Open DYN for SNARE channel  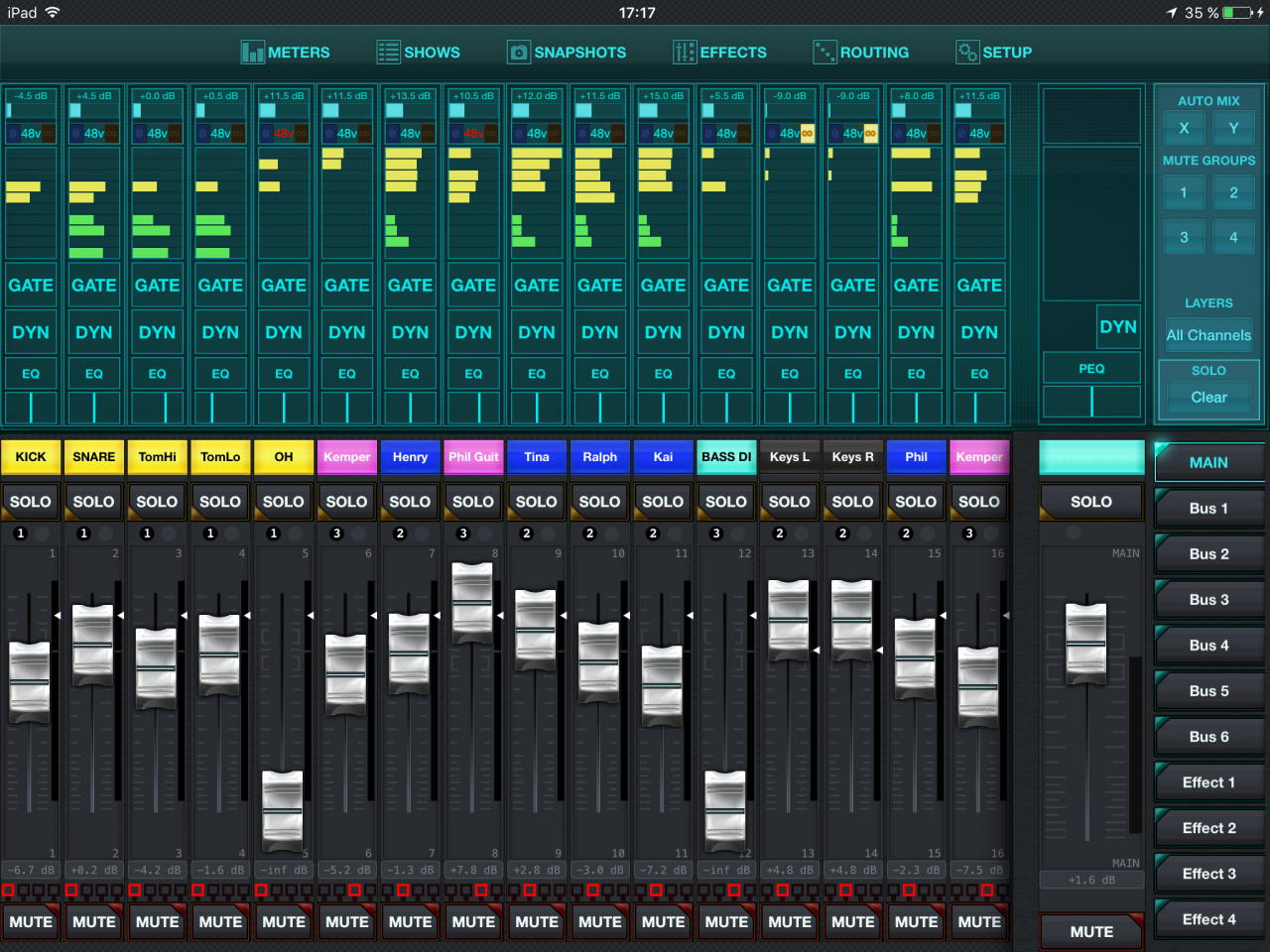93,332
